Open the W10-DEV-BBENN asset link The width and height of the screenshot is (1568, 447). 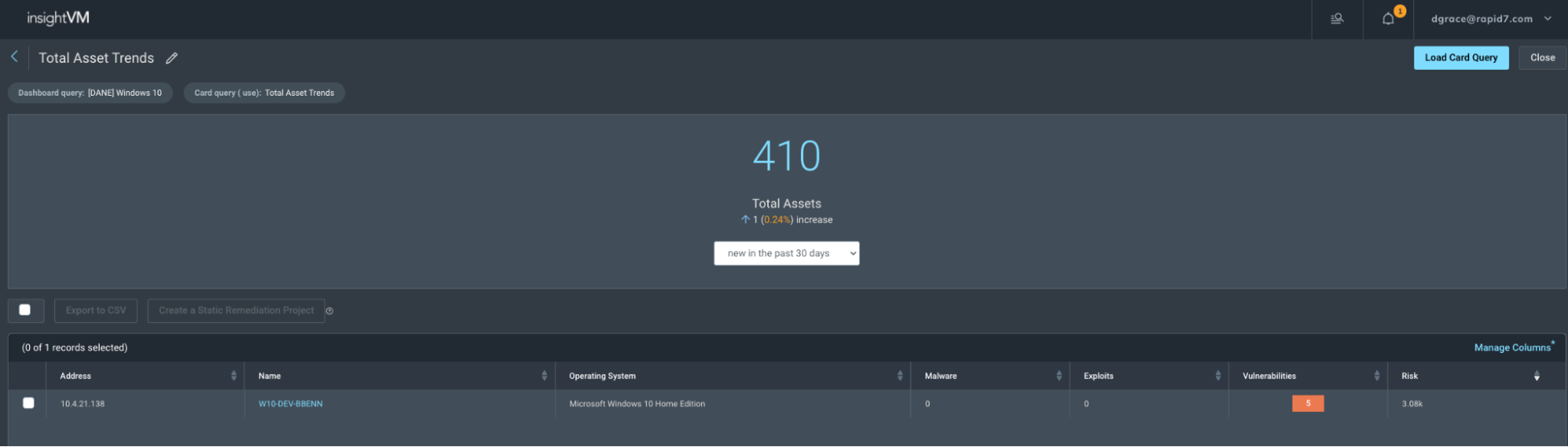click(x=290, y=404)
